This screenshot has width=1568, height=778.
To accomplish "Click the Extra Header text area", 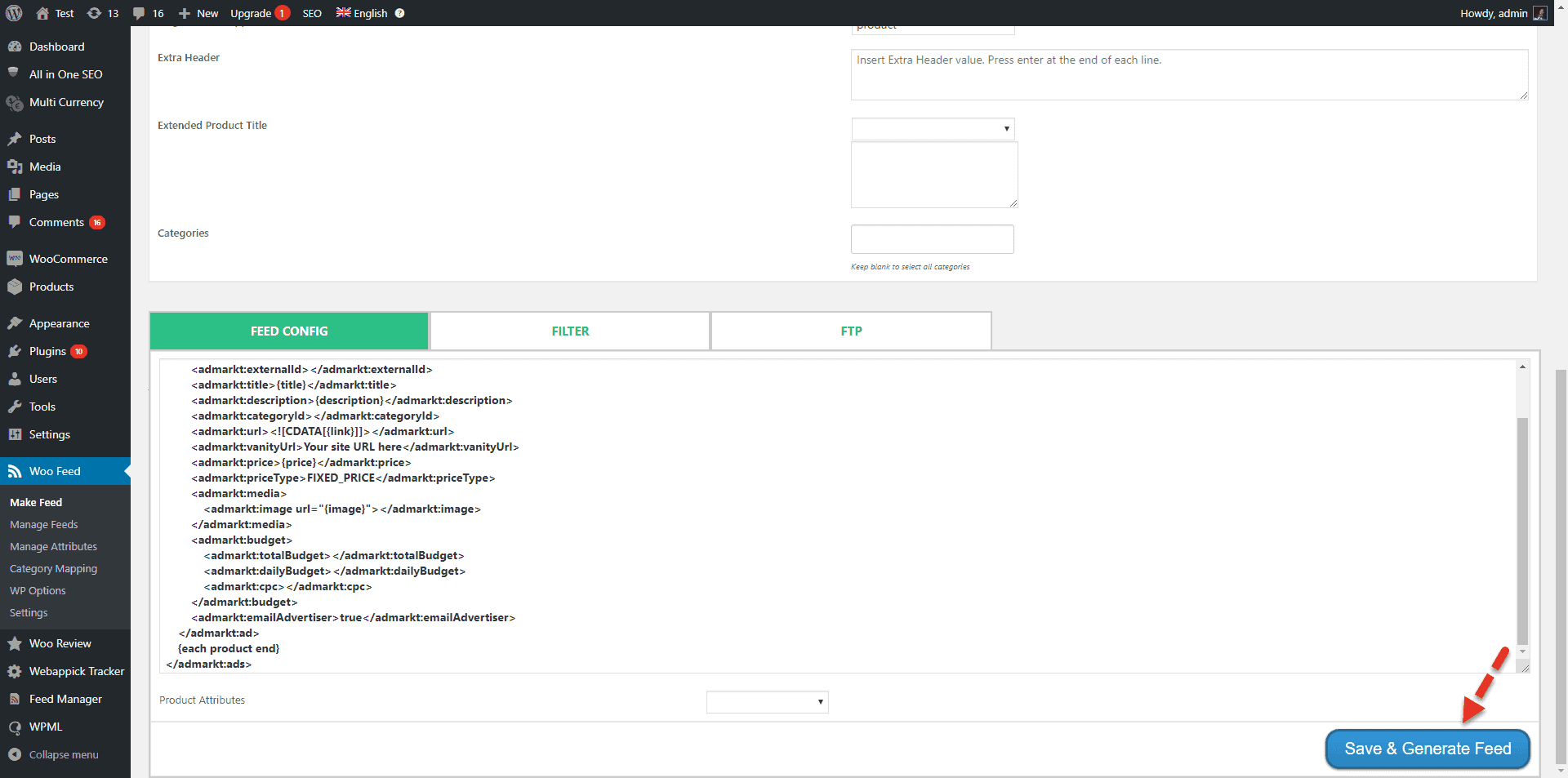I will (1189, 75).
